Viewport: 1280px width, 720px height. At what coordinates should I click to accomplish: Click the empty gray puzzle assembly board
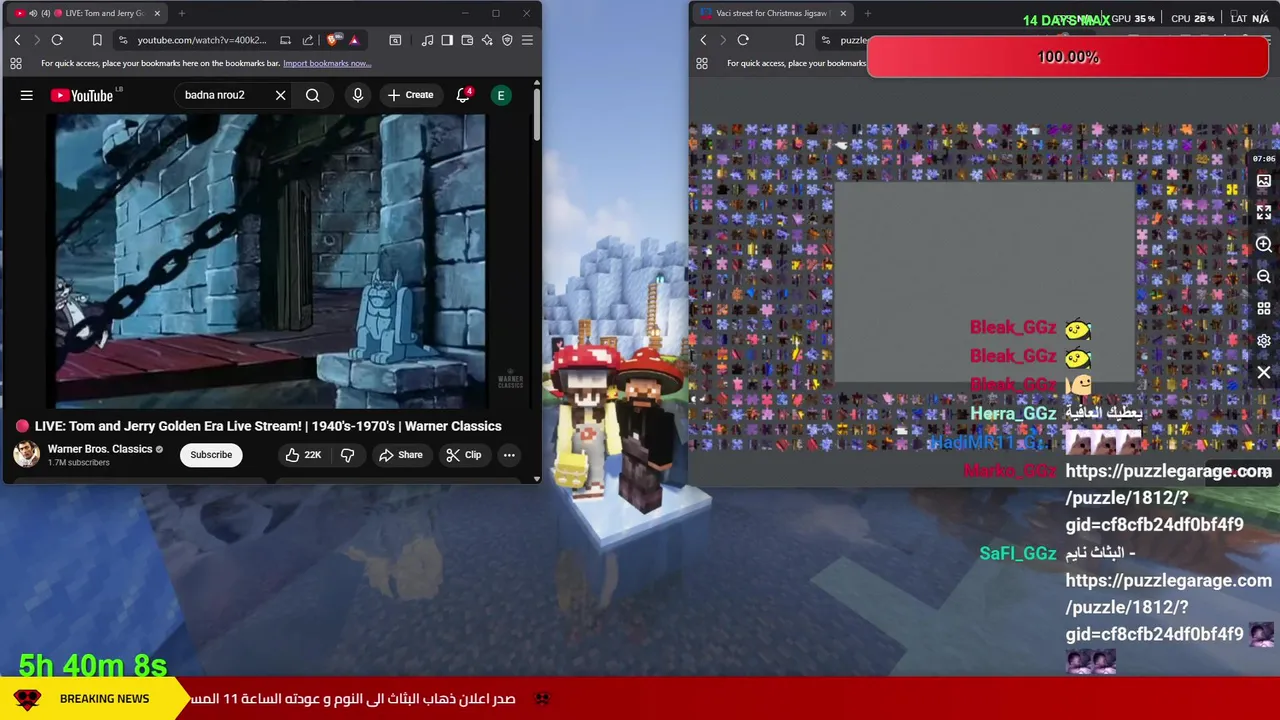[985, 282]
